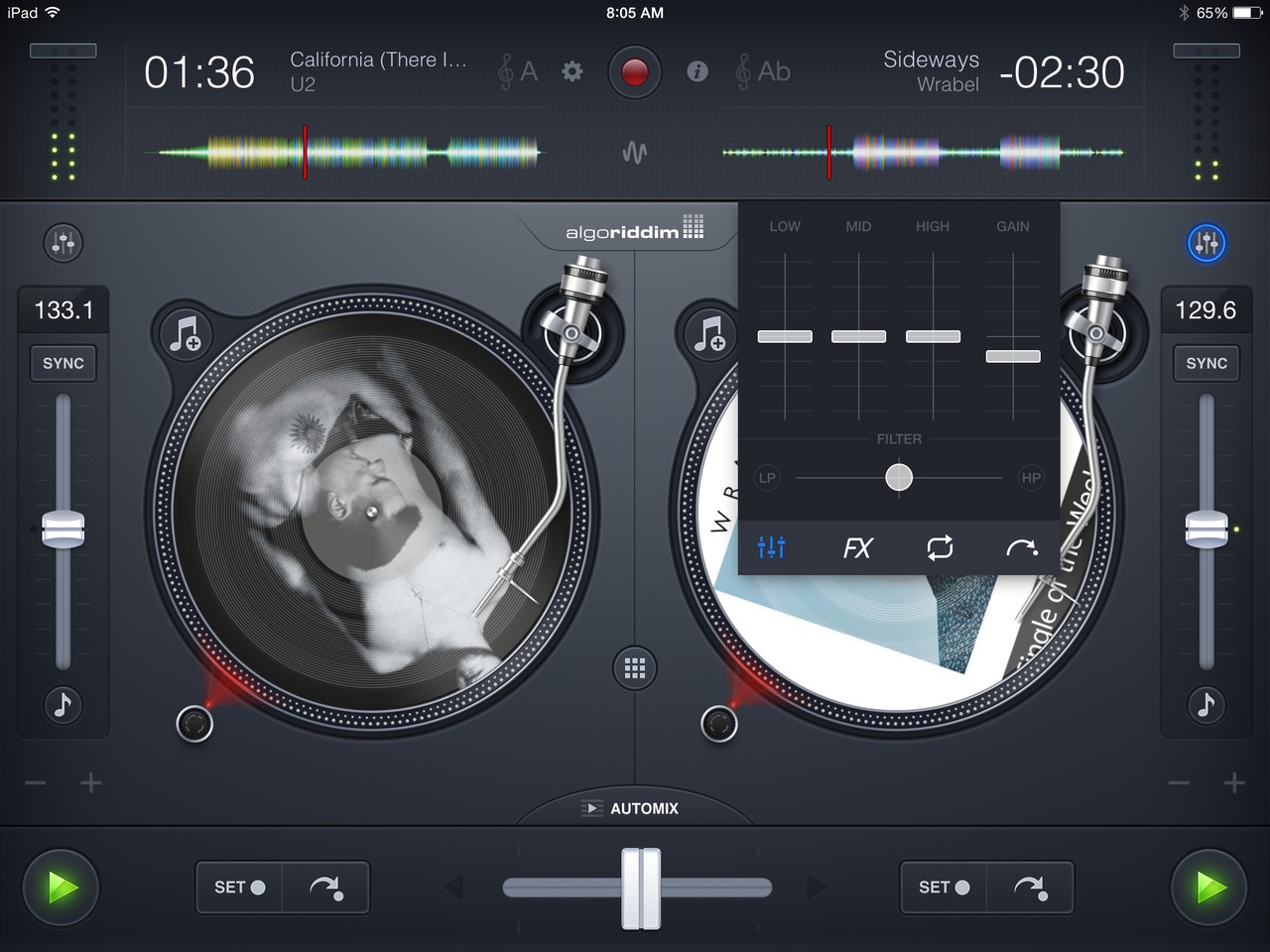Toggle waveform view icon in the header center
Viewport: 1270px width, 952px height.
[x=634, y=153]
